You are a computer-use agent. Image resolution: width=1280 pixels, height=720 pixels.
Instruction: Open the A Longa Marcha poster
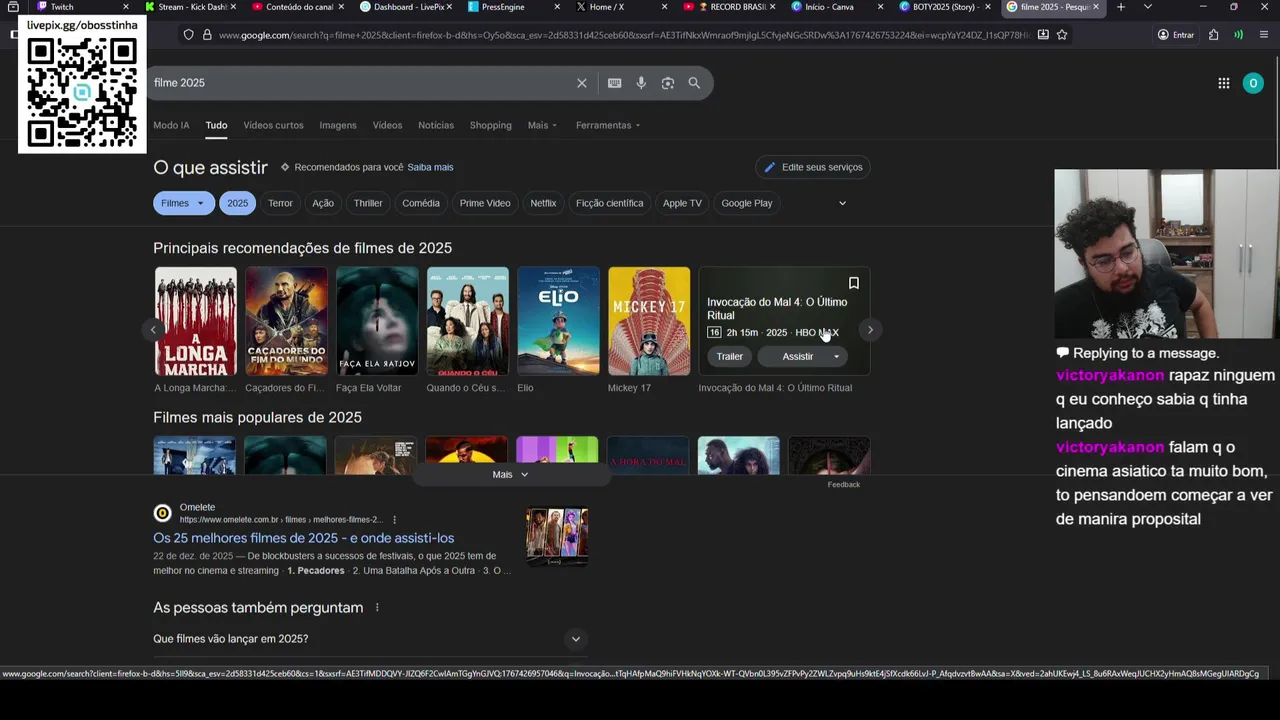tap(195, 321)
